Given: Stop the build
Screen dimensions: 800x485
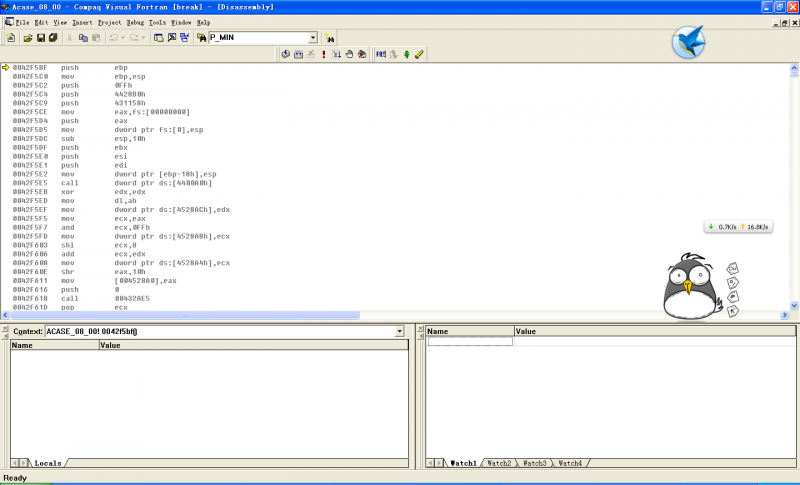Looking at the screenshot, I should click(311, 54).
